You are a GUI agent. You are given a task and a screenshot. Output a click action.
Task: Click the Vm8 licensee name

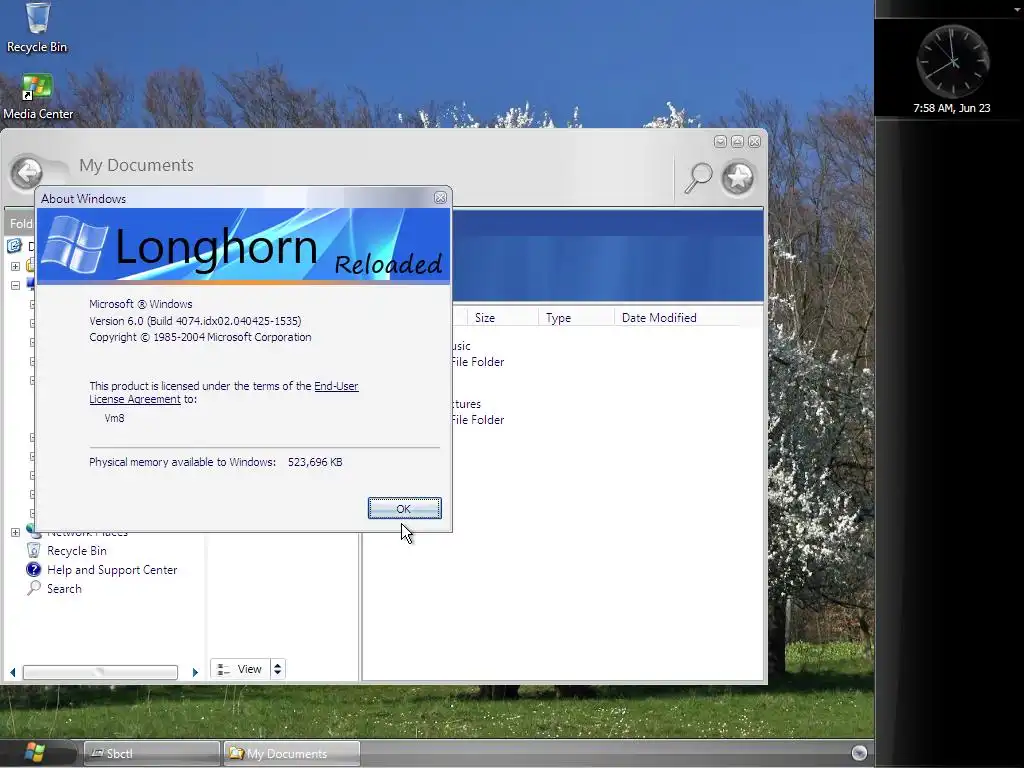click(114, 418)
